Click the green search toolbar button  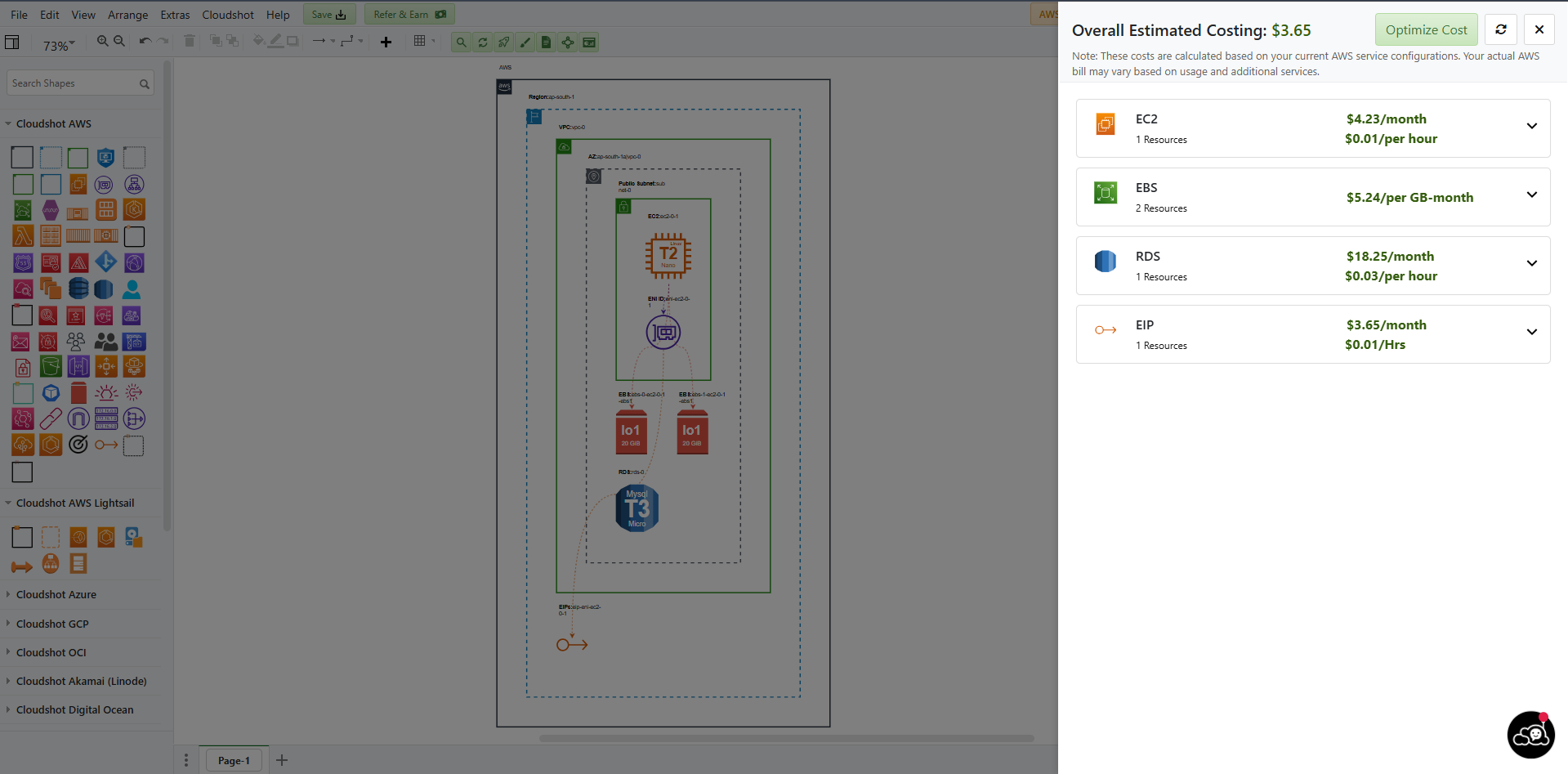(462, 43)
